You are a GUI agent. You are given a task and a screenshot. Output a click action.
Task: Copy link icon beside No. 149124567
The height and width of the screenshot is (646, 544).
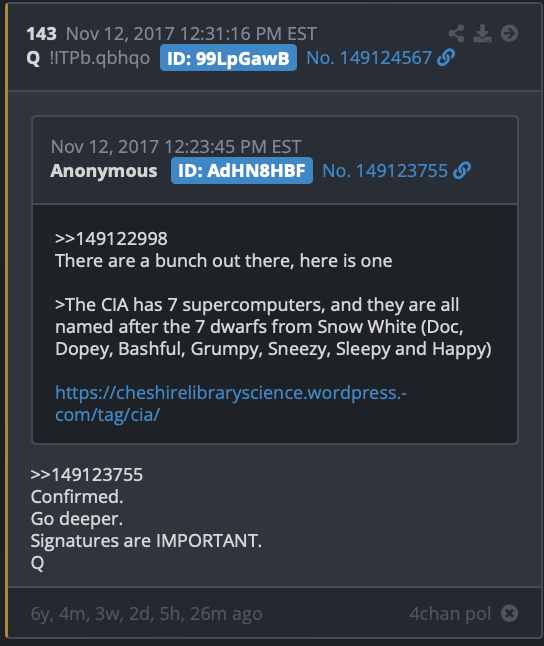[446, 58]
